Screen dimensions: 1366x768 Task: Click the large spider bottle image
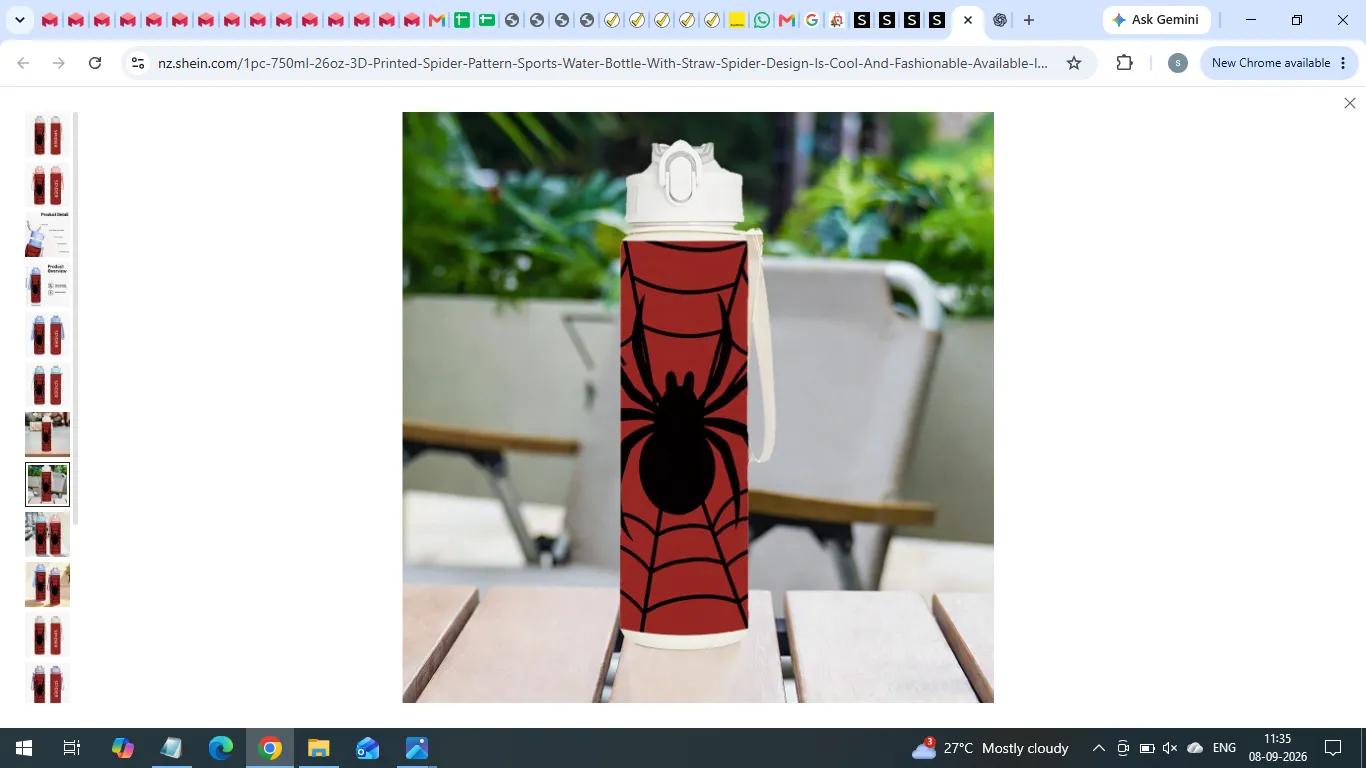(x=698, y=407)
